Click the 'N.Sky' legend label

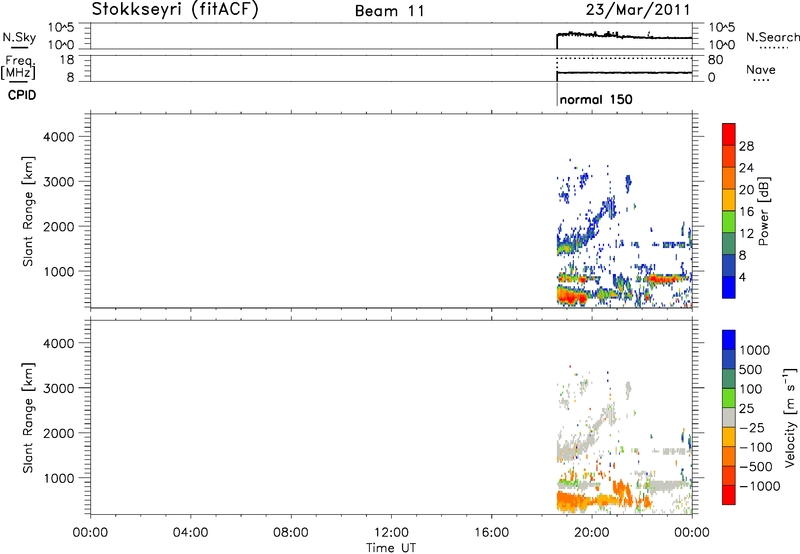tap(19, 37)
